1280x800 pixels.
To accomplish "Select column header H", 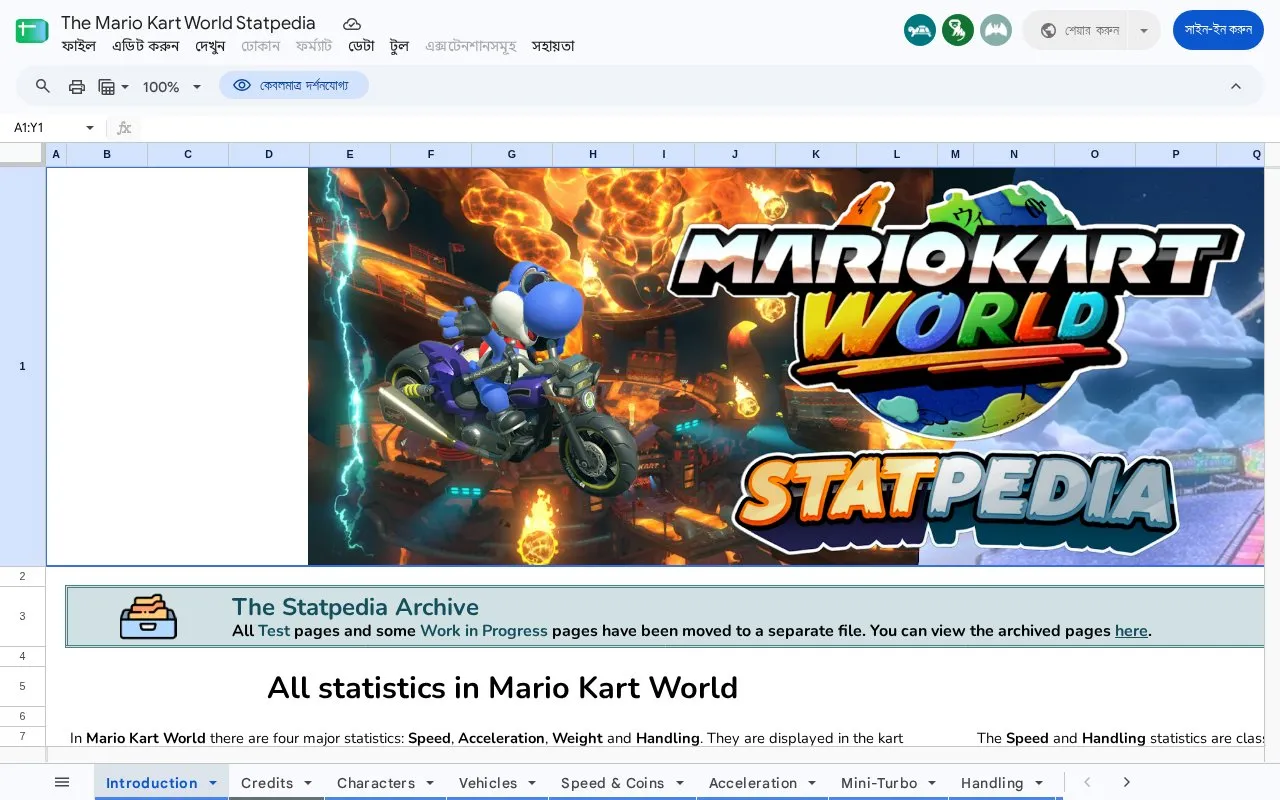I will point(593,154).
